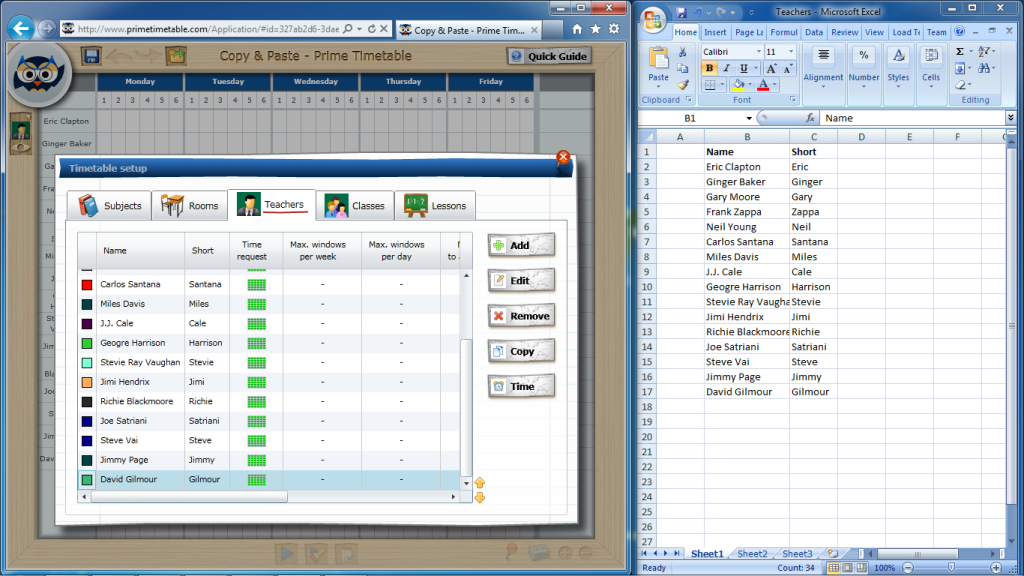The image size is (1024, 576).
Task: Save the Excel workbook from the quick access toolbar
Action: (681, 12)
